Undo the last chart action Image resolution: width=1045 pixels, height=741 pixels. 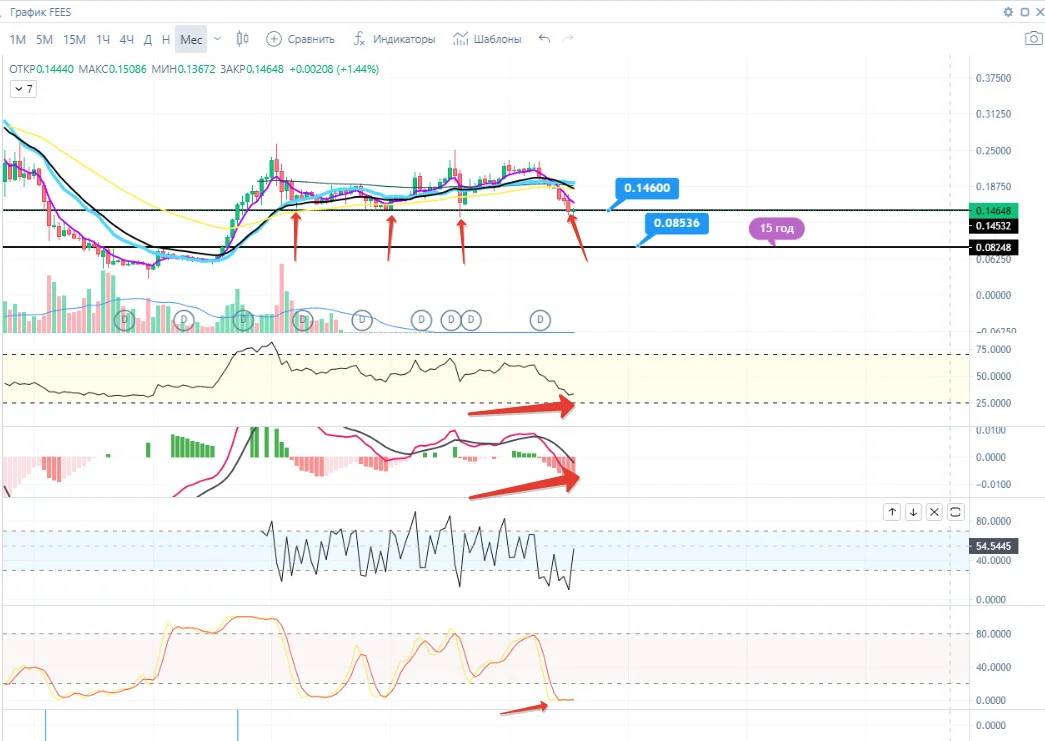click(x=544, y=39)
